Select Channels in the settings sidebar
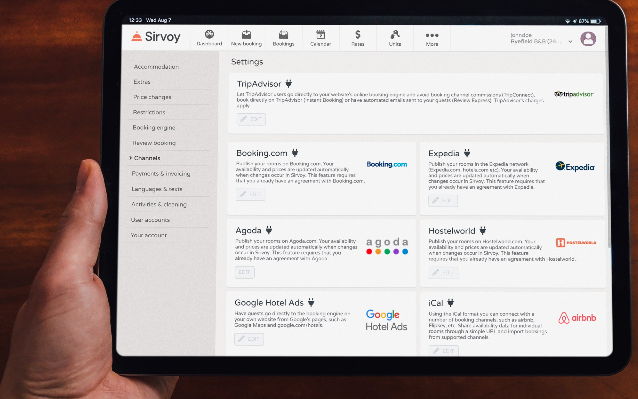 pyautogui.click(x=147, y=158)
